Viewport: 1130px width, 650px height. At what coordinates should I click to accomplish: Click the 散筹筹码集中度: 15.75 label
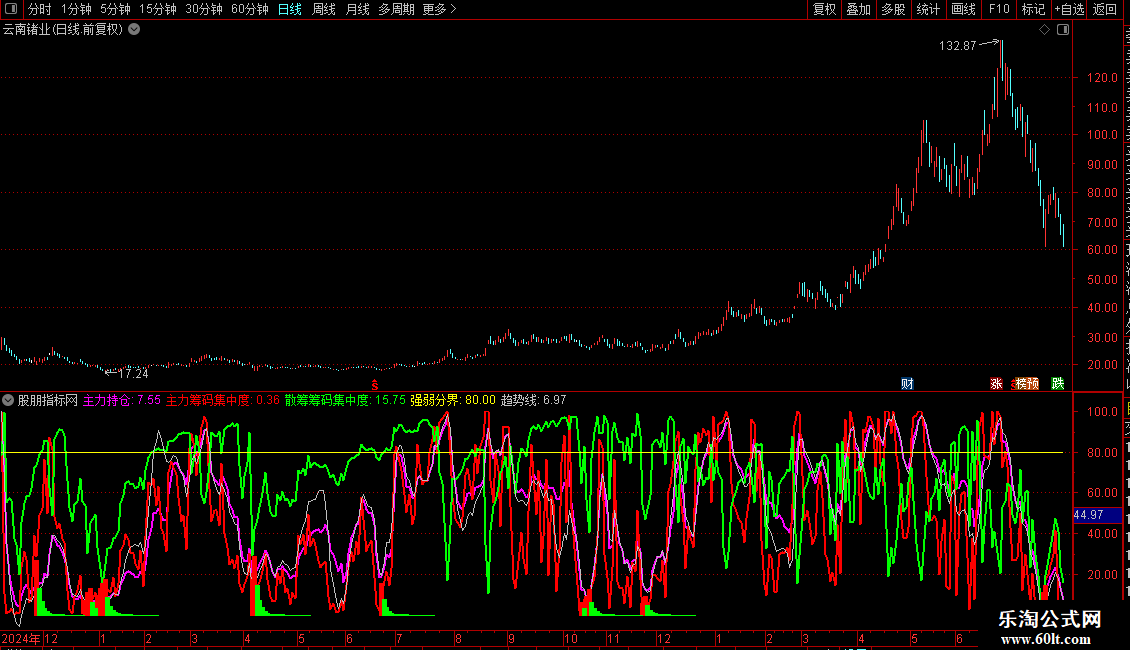tap(345, 400)
